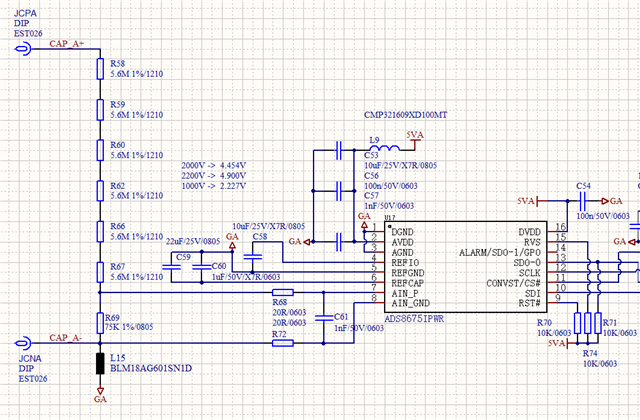Select resistor R62 symbol
Screen dimensions: 640x420
tap(100, 191)
